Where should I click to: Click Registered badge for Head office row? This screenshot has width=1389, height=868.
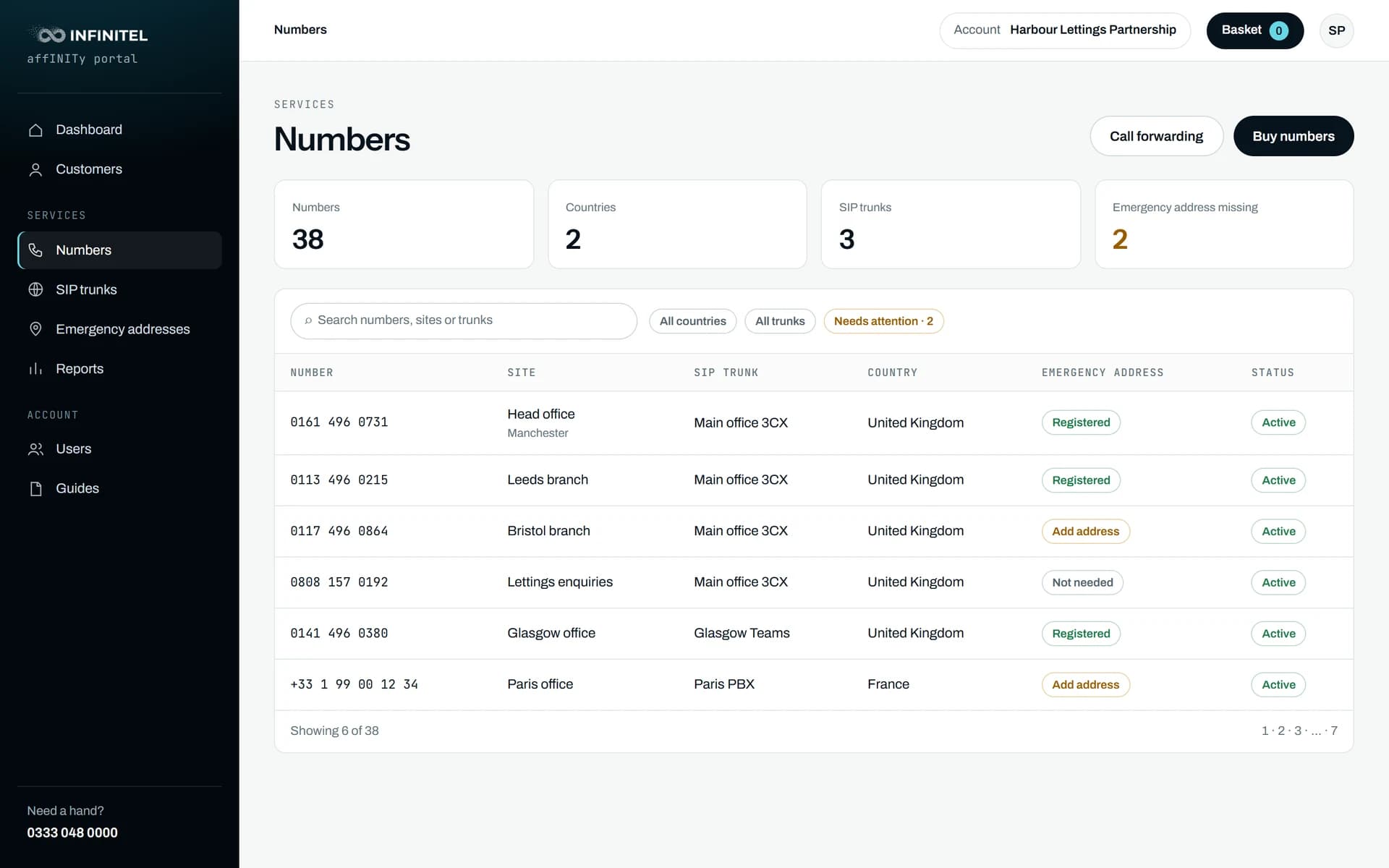(x=1081, y=422)
